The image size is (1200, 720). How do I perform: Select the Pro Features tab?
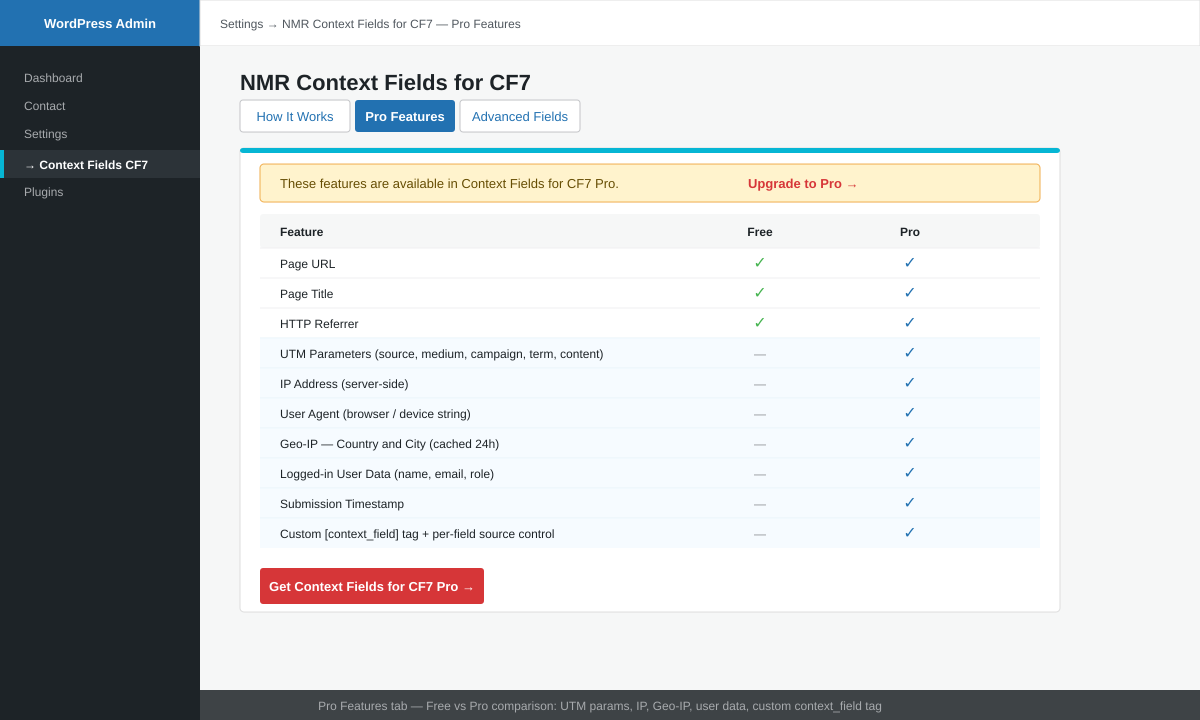pos(405,116)
